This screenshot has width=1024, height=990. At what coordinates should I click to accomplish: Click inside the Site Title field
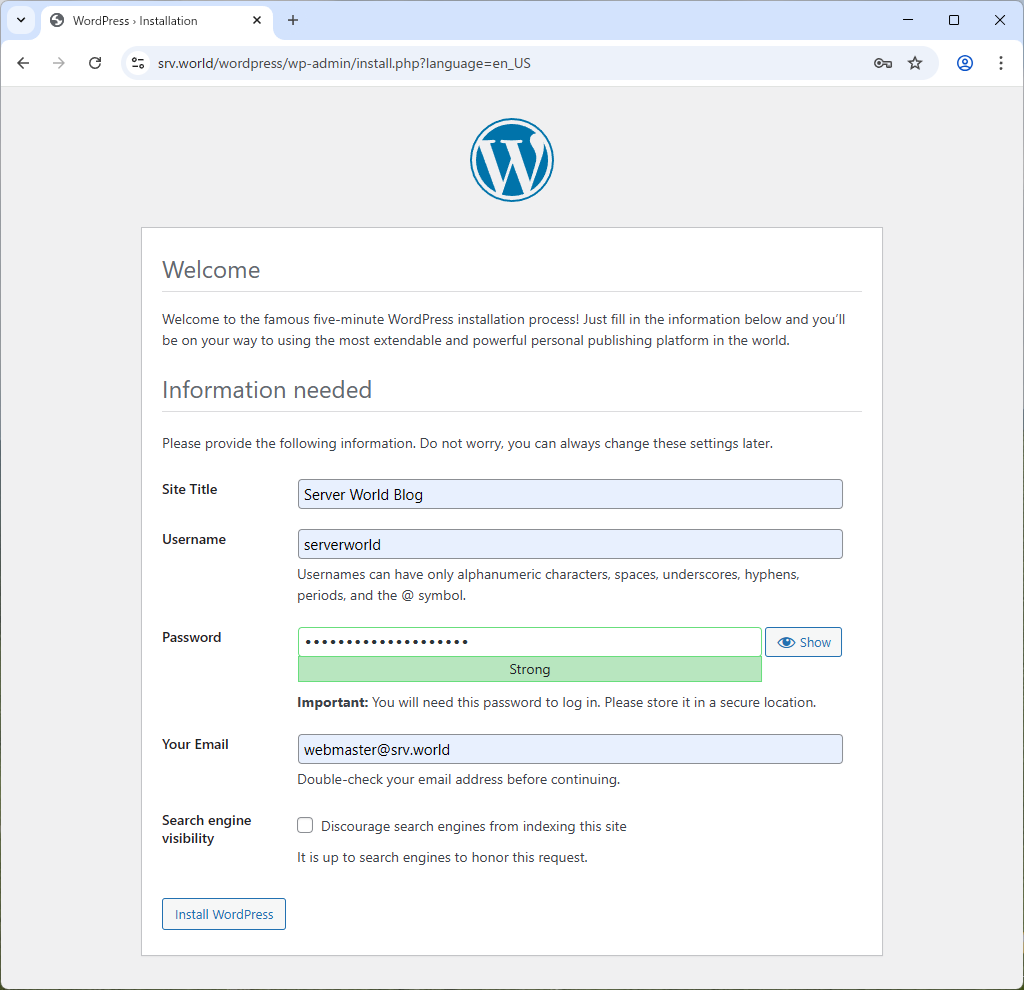coord(569,493)
